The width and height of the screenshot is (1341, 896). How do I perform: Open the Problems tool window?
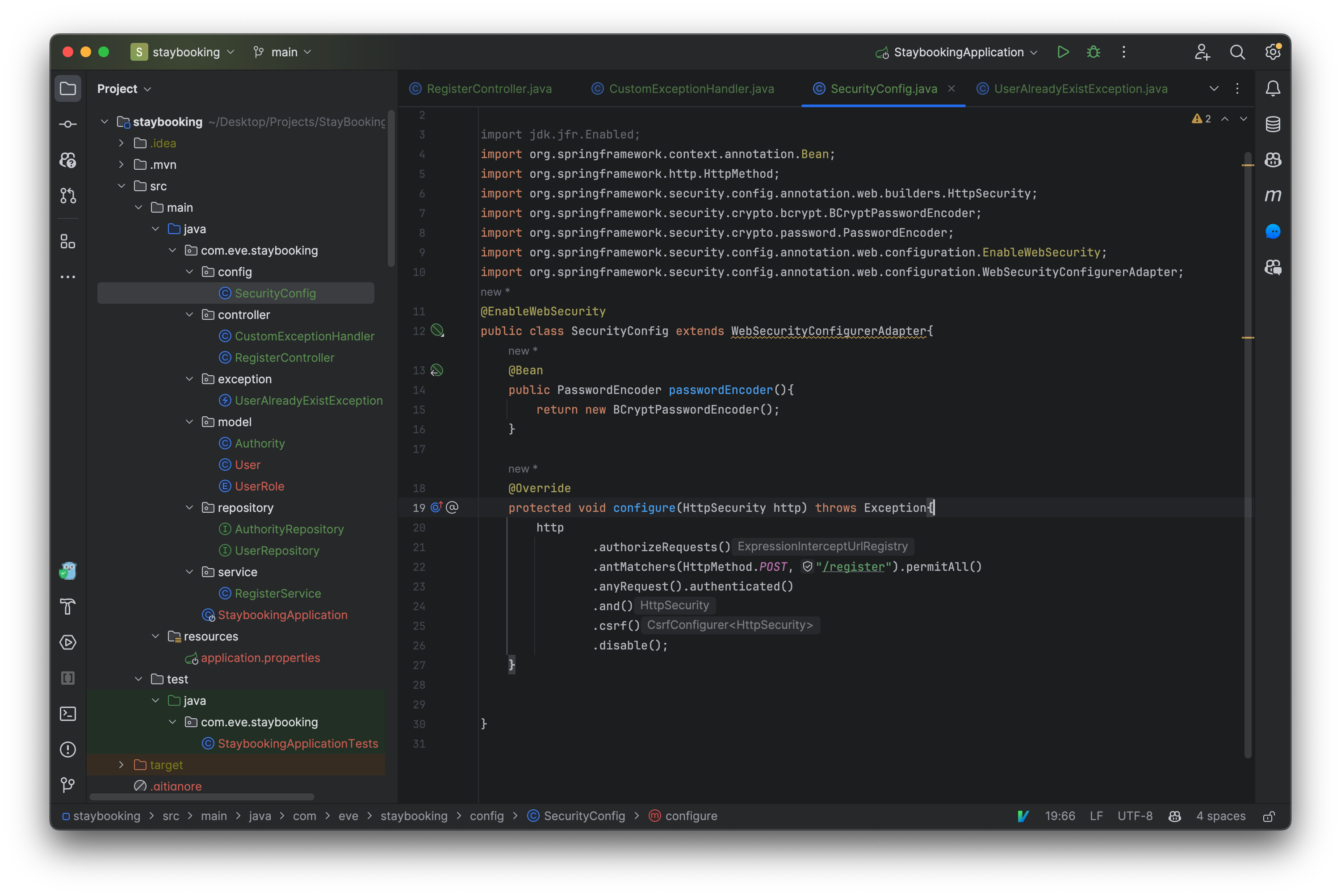tap(68, 749)
